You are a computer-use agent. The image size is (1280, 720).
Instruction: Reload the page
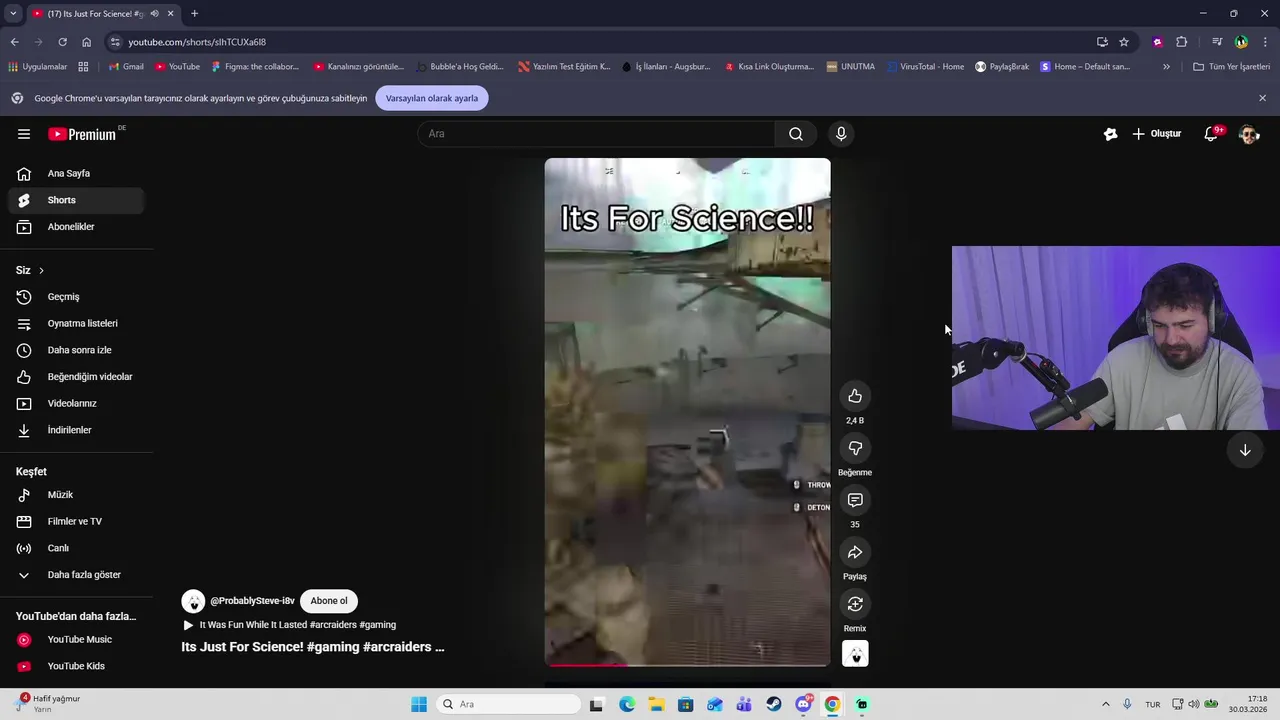tap(62, 42)
